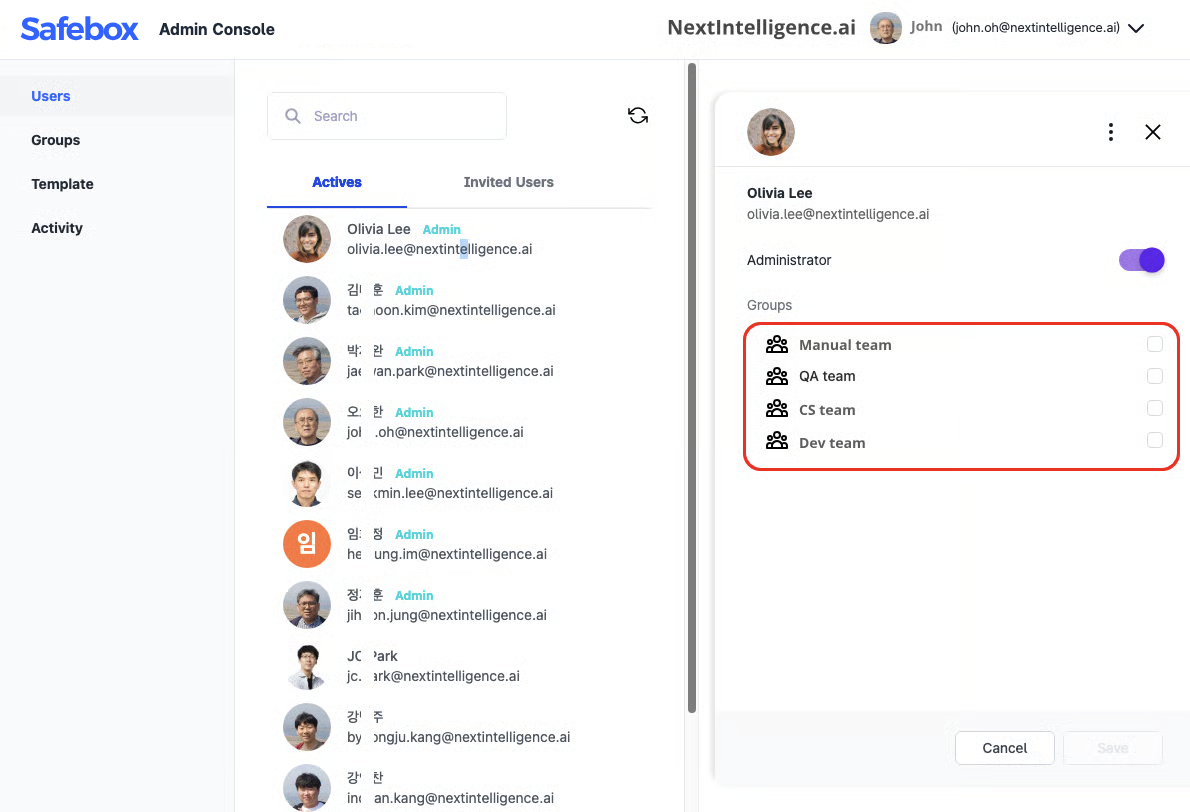
Task: Expand the account dropdown chevron
Action: click(x=1136, y=29)
